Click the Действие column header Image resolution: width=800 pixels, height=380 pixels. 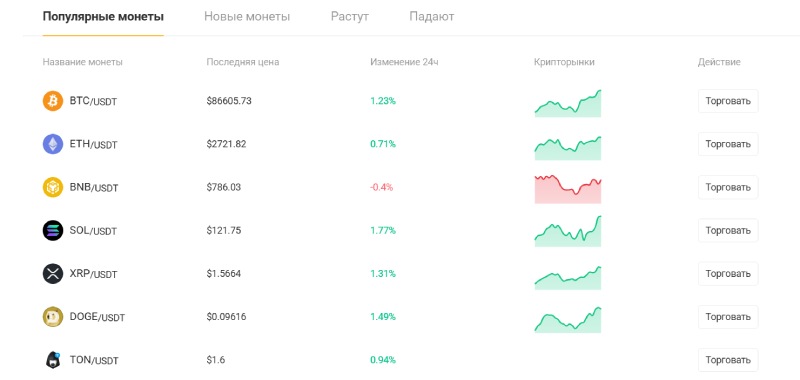(x=719, y=62)
